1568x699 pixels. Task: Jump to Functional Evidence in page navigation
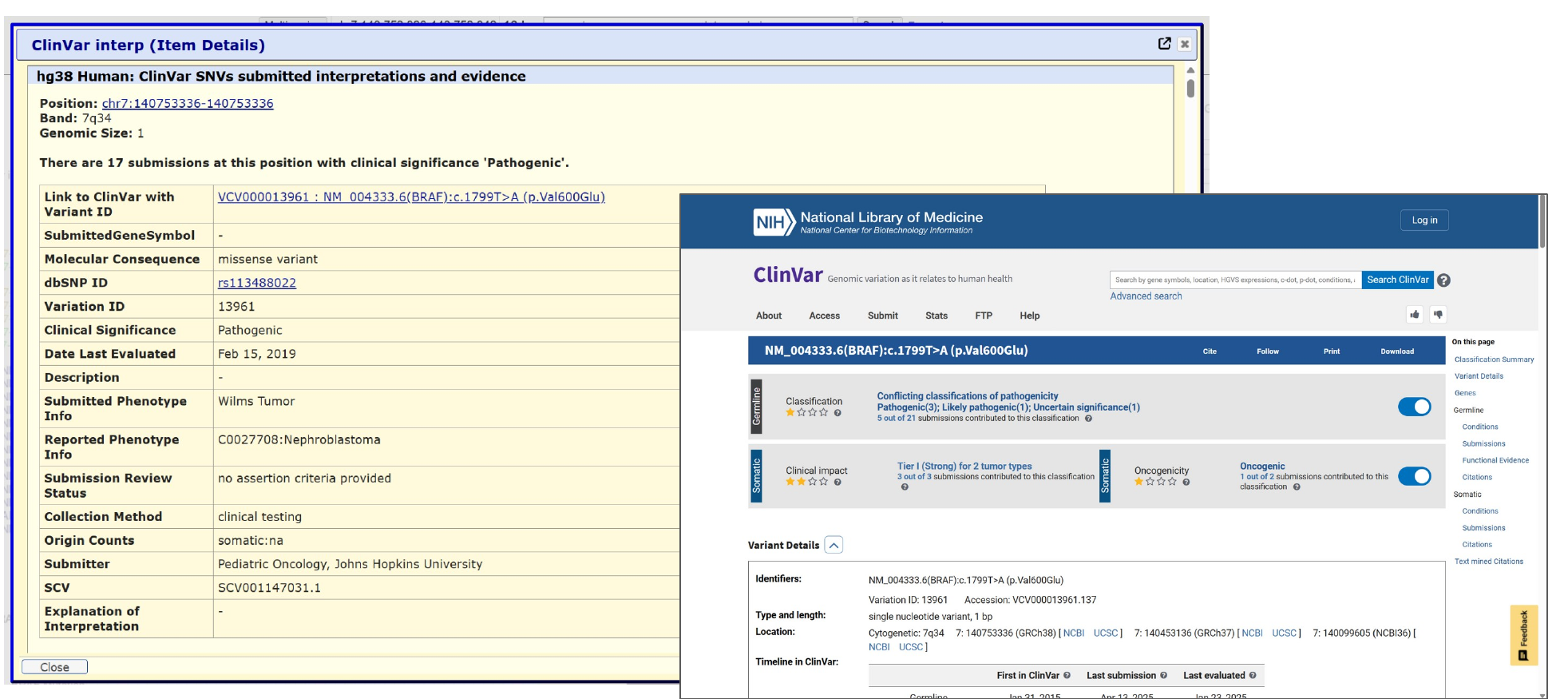coord(1495,460)
